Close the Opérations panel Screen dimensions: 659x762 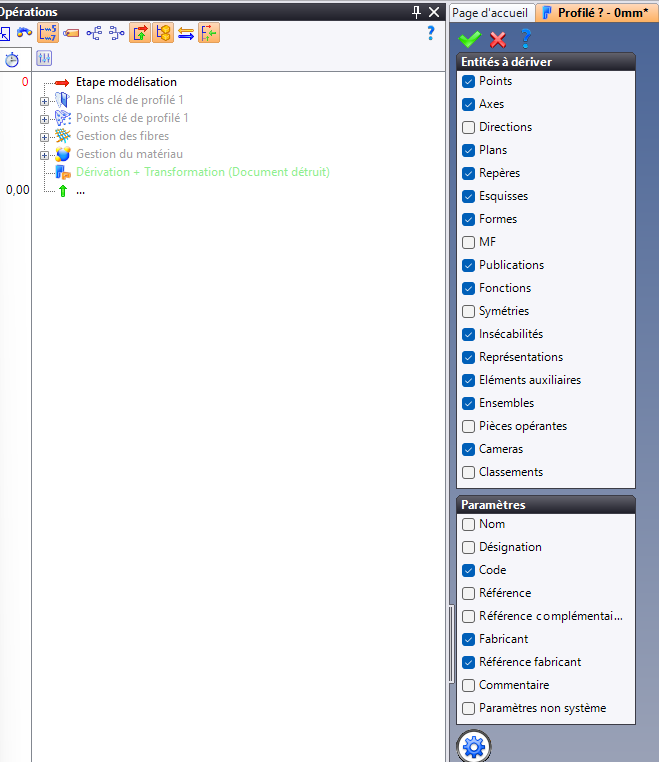[434, 12]
